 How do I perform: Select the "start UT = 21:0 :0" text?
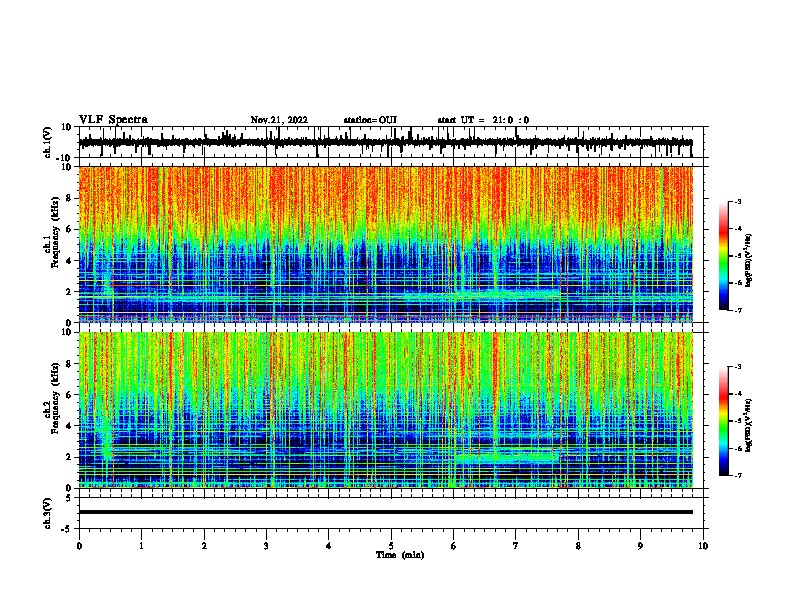483,120
